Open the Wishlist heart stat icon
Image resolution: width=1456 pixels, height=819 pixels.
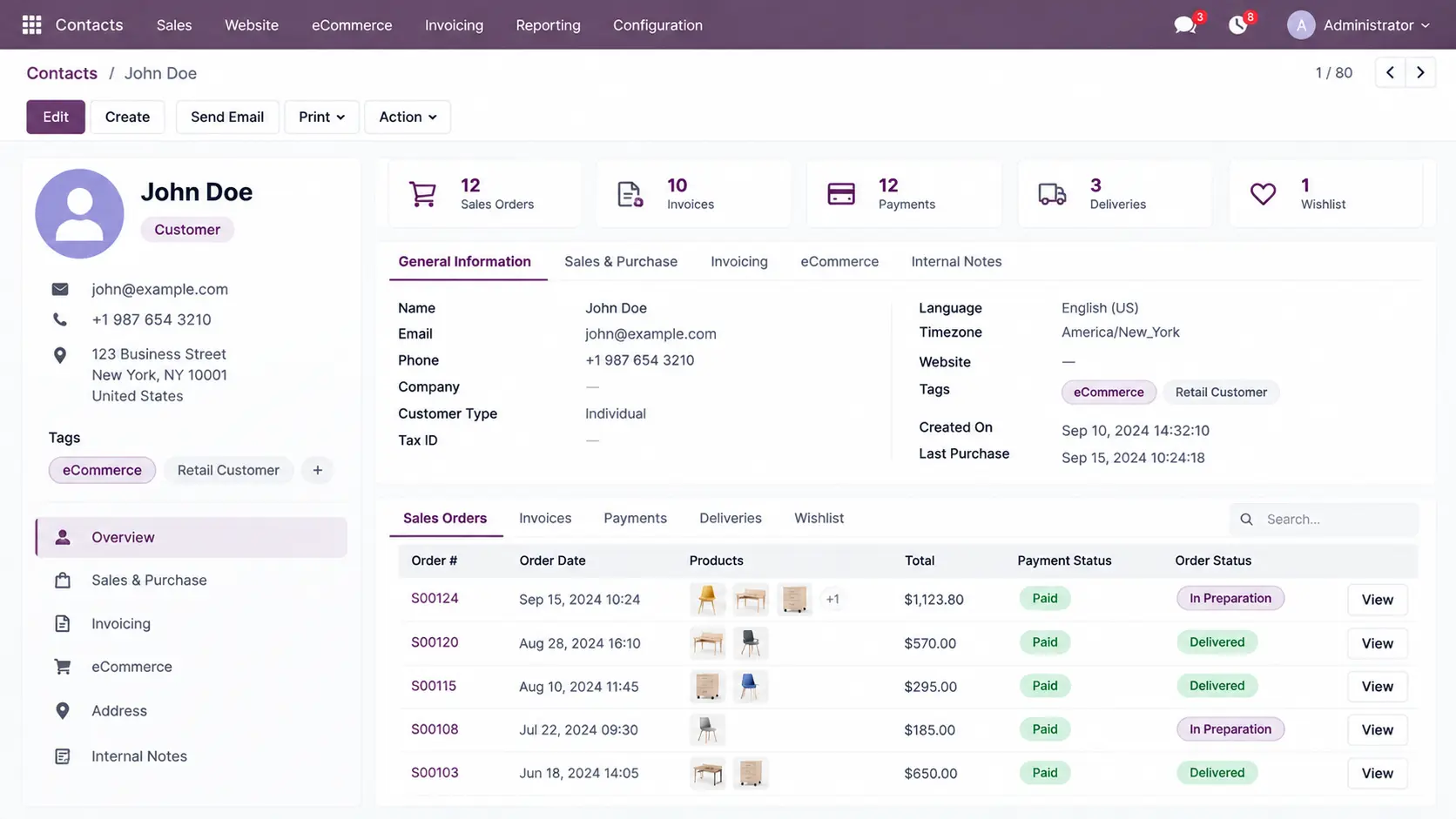1263,194
